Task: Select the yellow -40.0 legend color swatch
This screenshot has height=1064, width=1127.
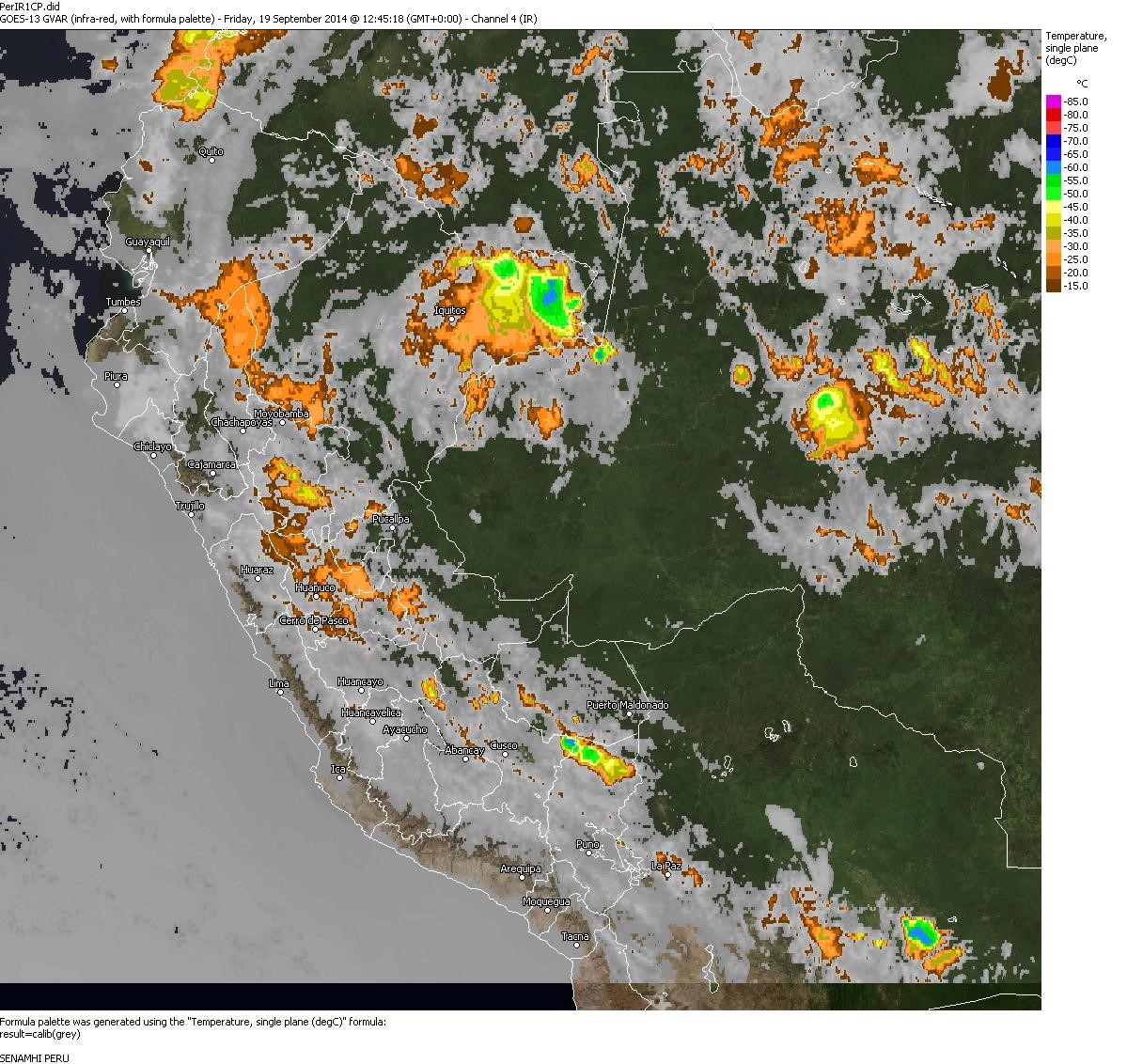Action: tap(1053, 220)
